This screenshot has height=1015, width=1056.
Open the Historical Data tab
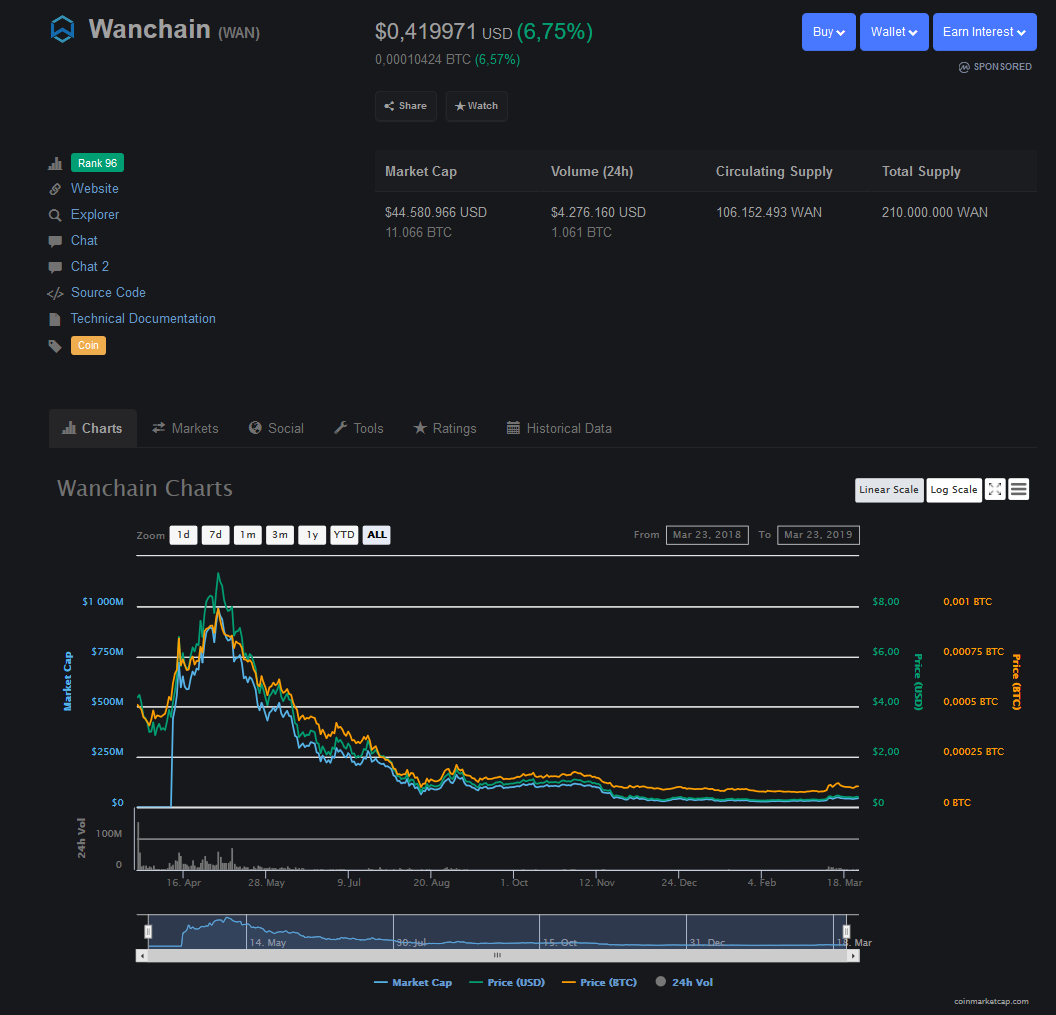[559, 428]
